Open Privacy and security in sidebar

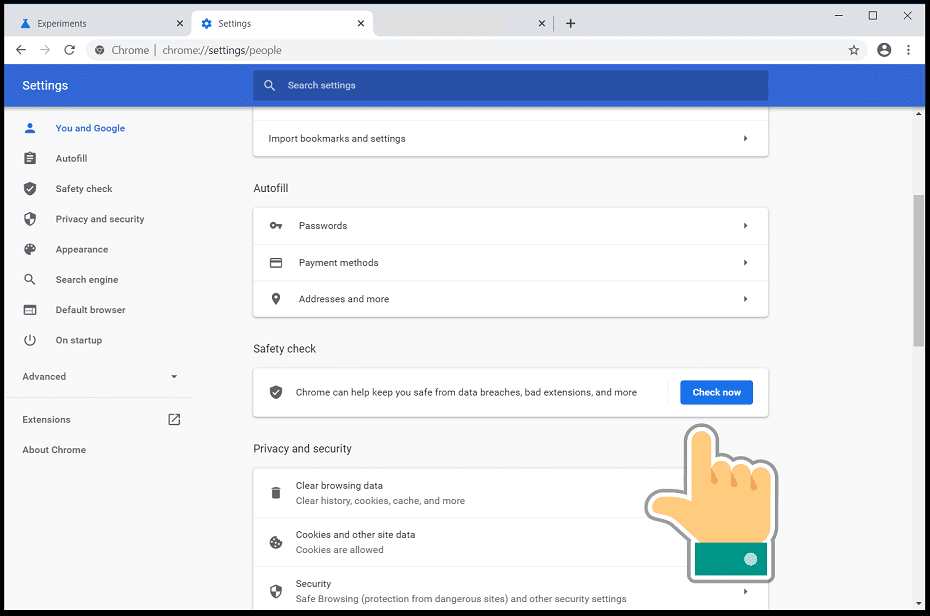(100, 219)
